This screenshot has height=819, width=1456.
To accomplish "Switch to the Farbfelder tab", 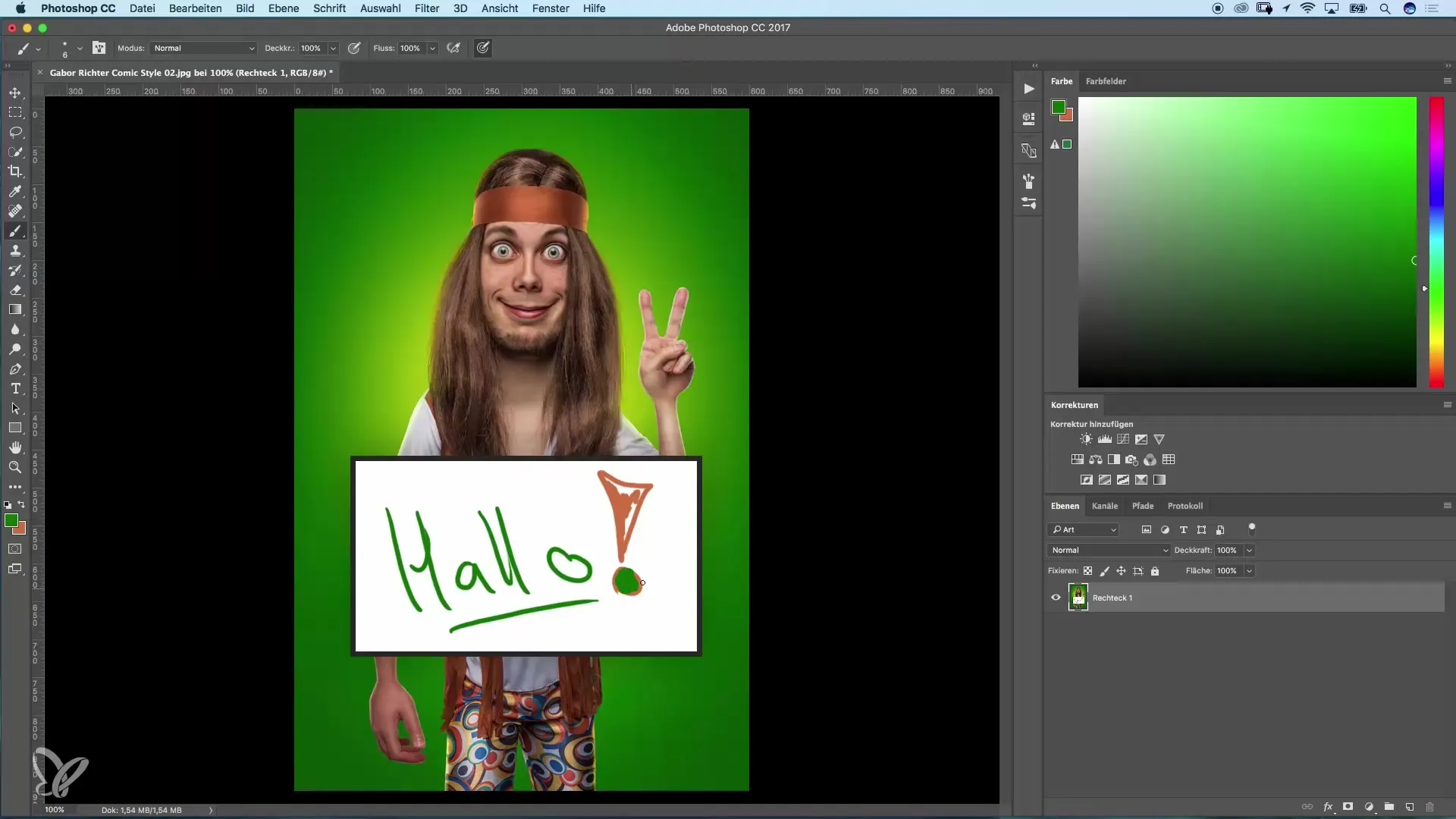I will click(x=1106, y=81).
